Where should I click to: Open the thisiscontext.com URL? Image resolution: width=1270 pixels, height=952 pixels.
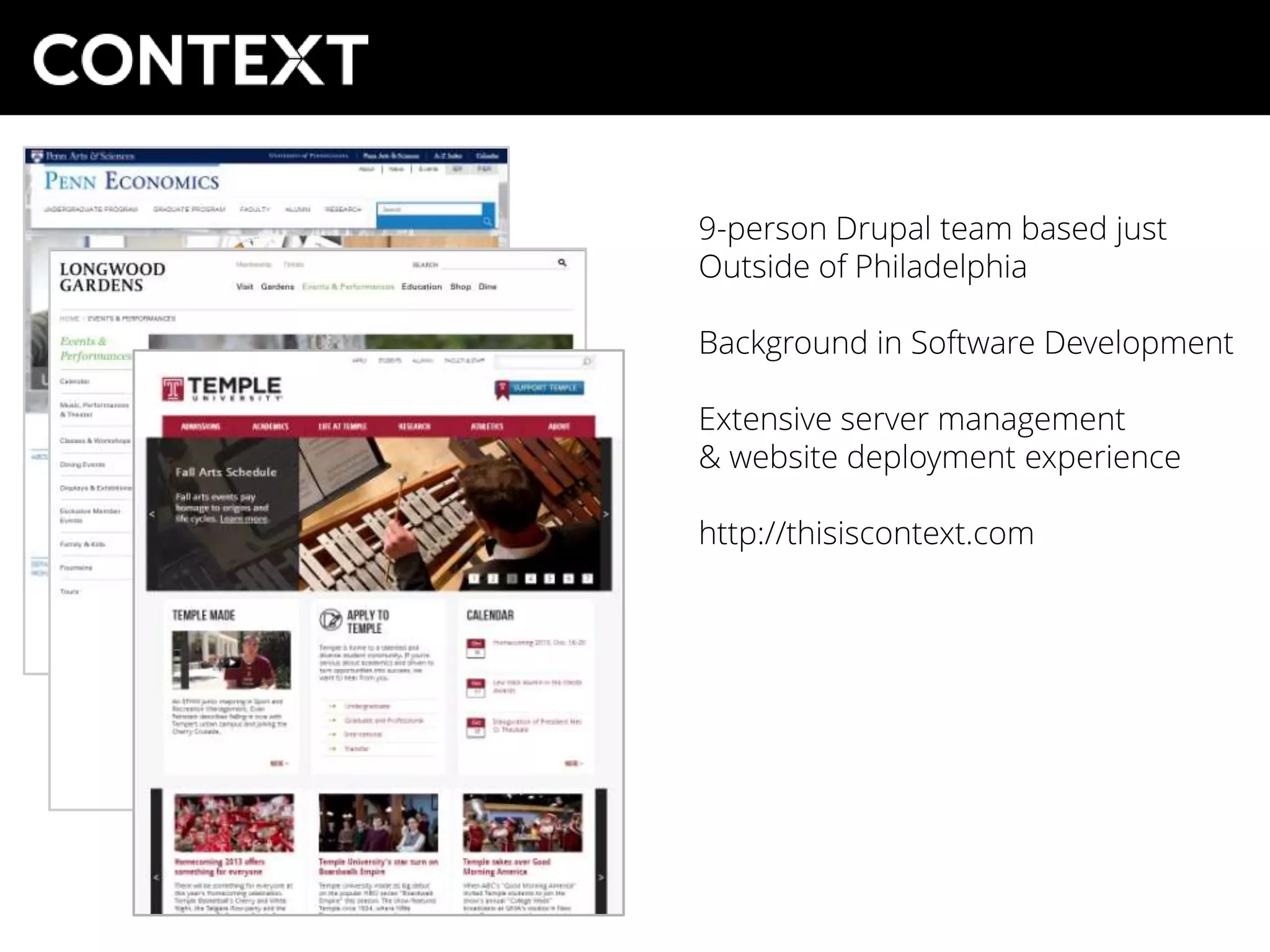(x=866, y=533)
